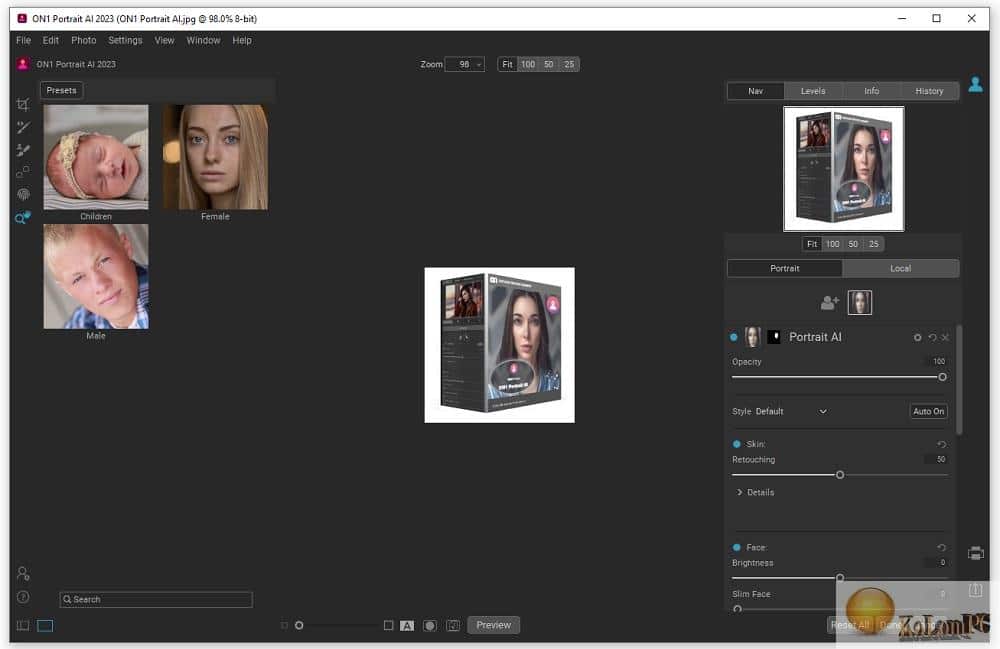
Task: Click Fit under the navigator preview
Action: click(812, 244)
